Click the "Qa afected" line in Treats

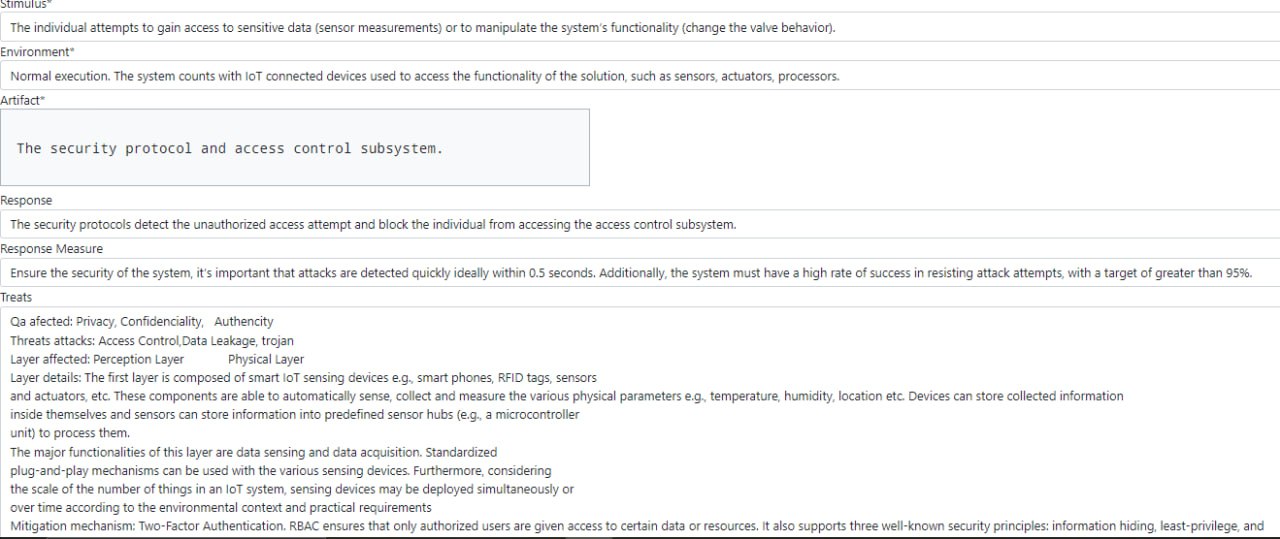[x=141, y=322]
